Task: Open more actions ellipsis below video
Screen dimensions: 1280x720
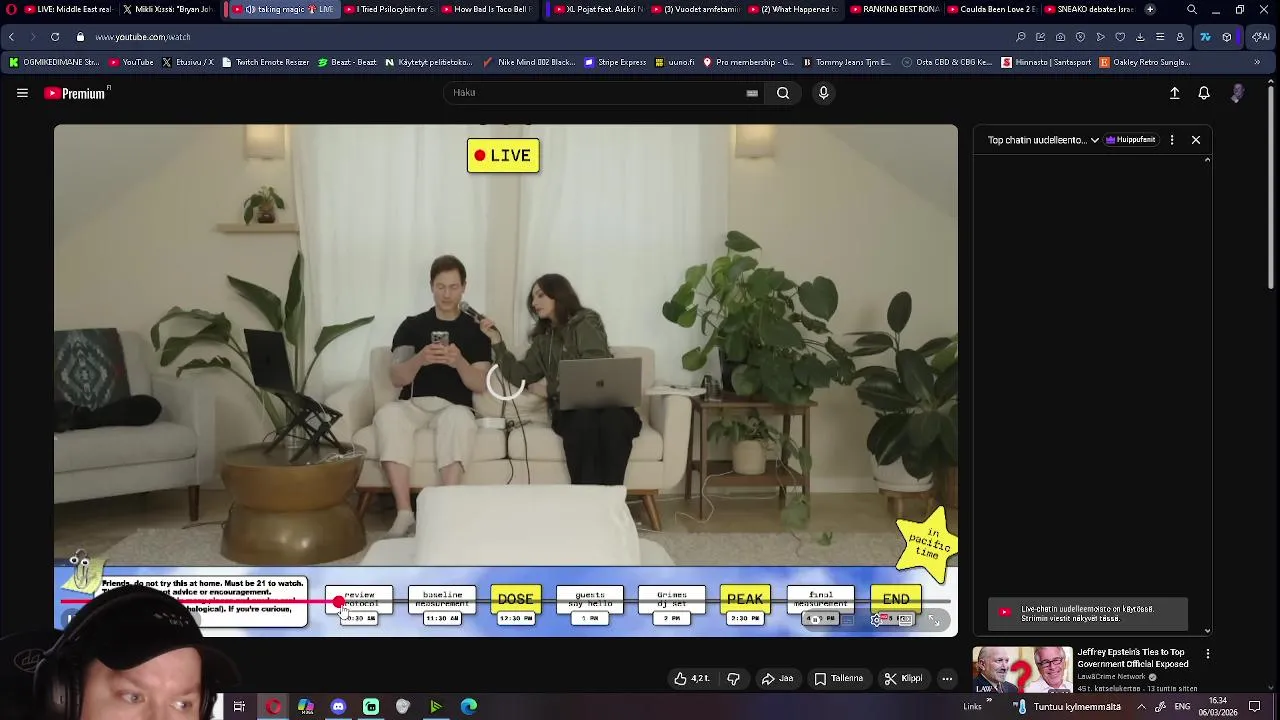Action: click(947, 678)
